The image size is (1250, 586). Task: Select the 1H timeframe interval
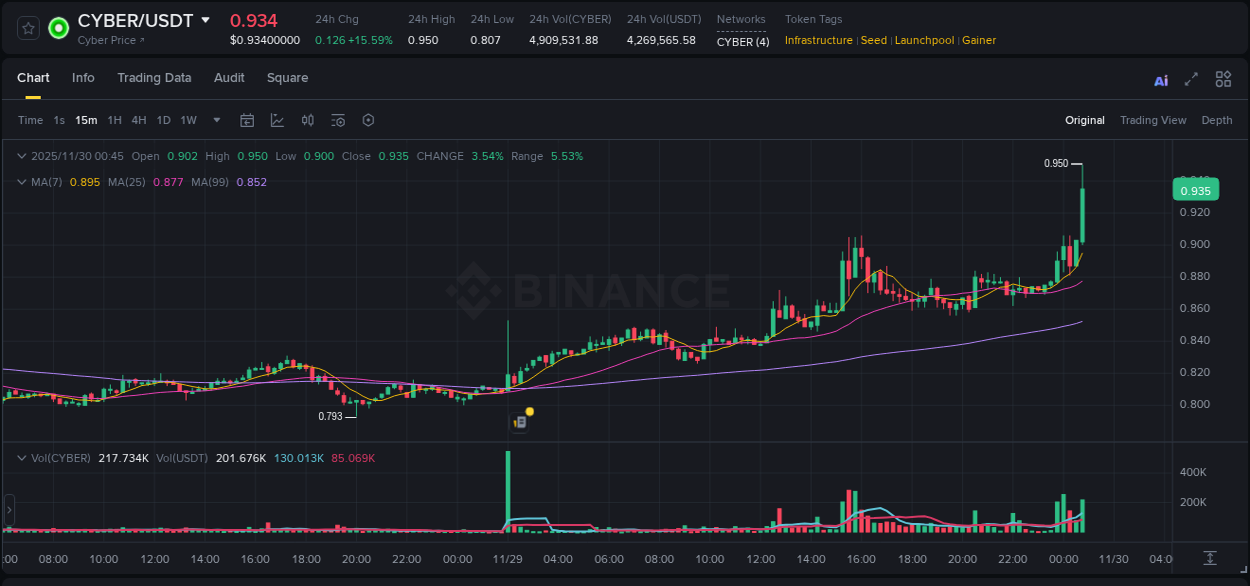[x=114, y=120]
